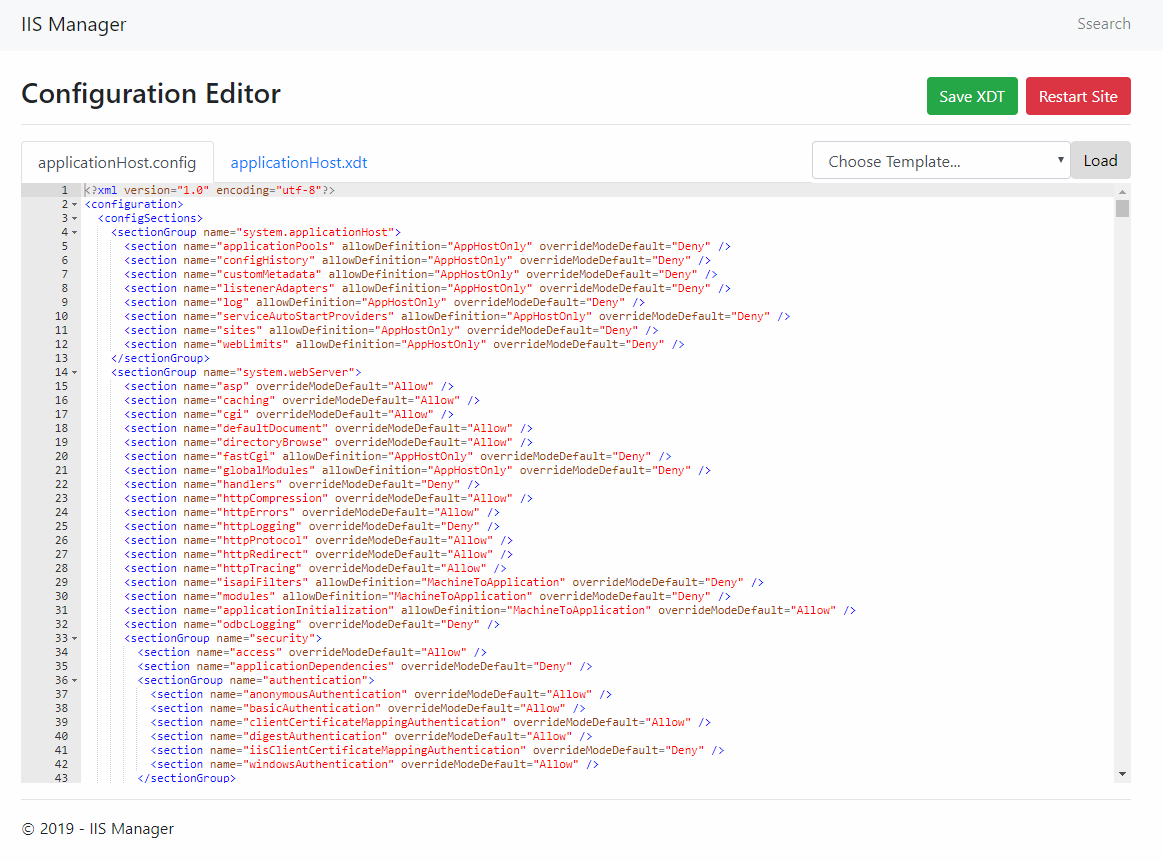Screen dimensions: 1163x861
Task: Click the applicationDependencies section line
Action: click(365, 667)
